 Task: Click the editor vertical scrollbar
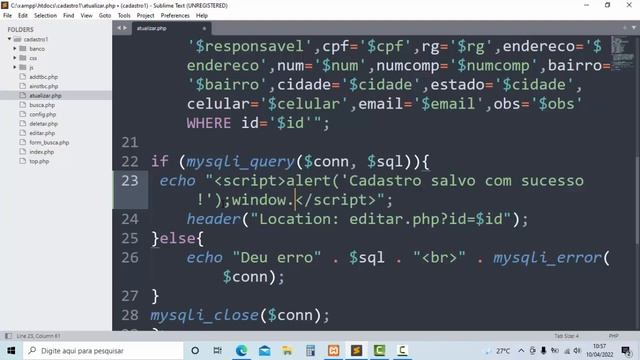pyautogui.click(x=638, y=200)
